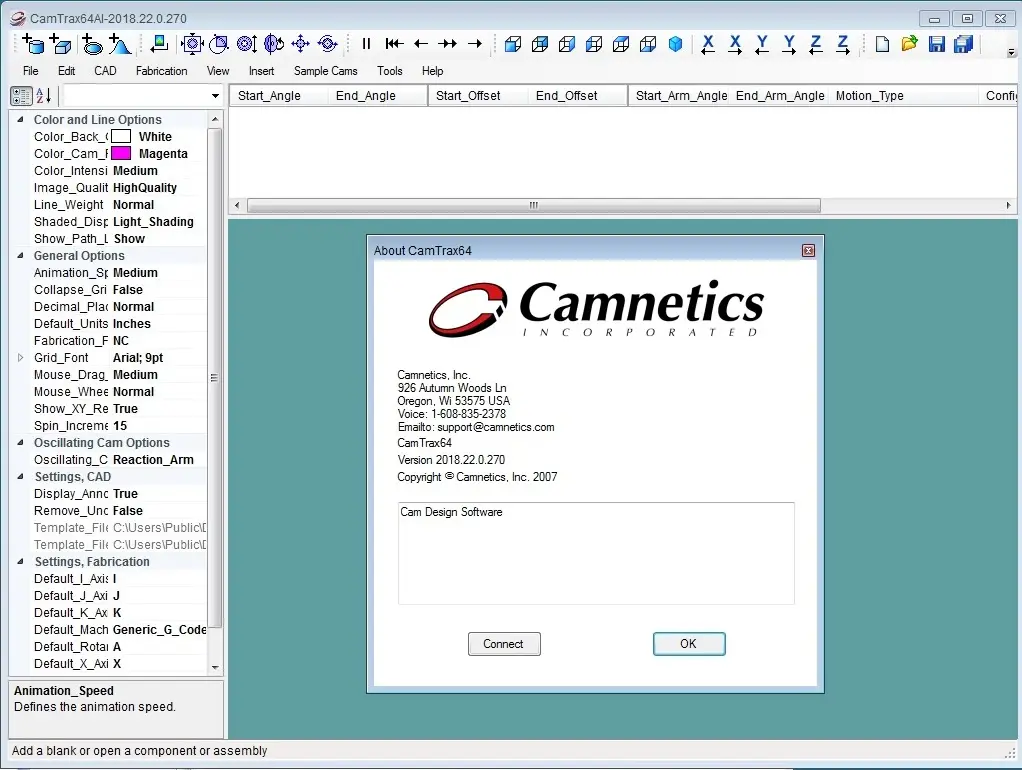Select the solid blue isometric cube view
Image resolution: width=1022 pixels, height=770 pixels.
point(676,44)
